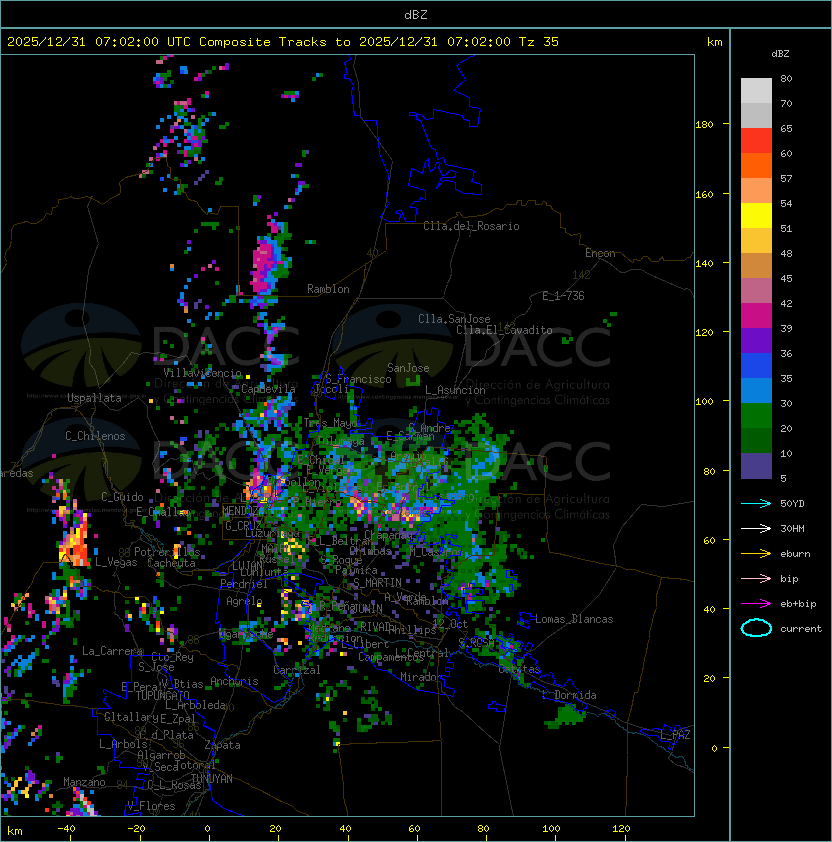832x842 pixels.
Task: Select the light gray 70-80 dBZ swatch
Action: pyautogui.click(x=756, y=90)
